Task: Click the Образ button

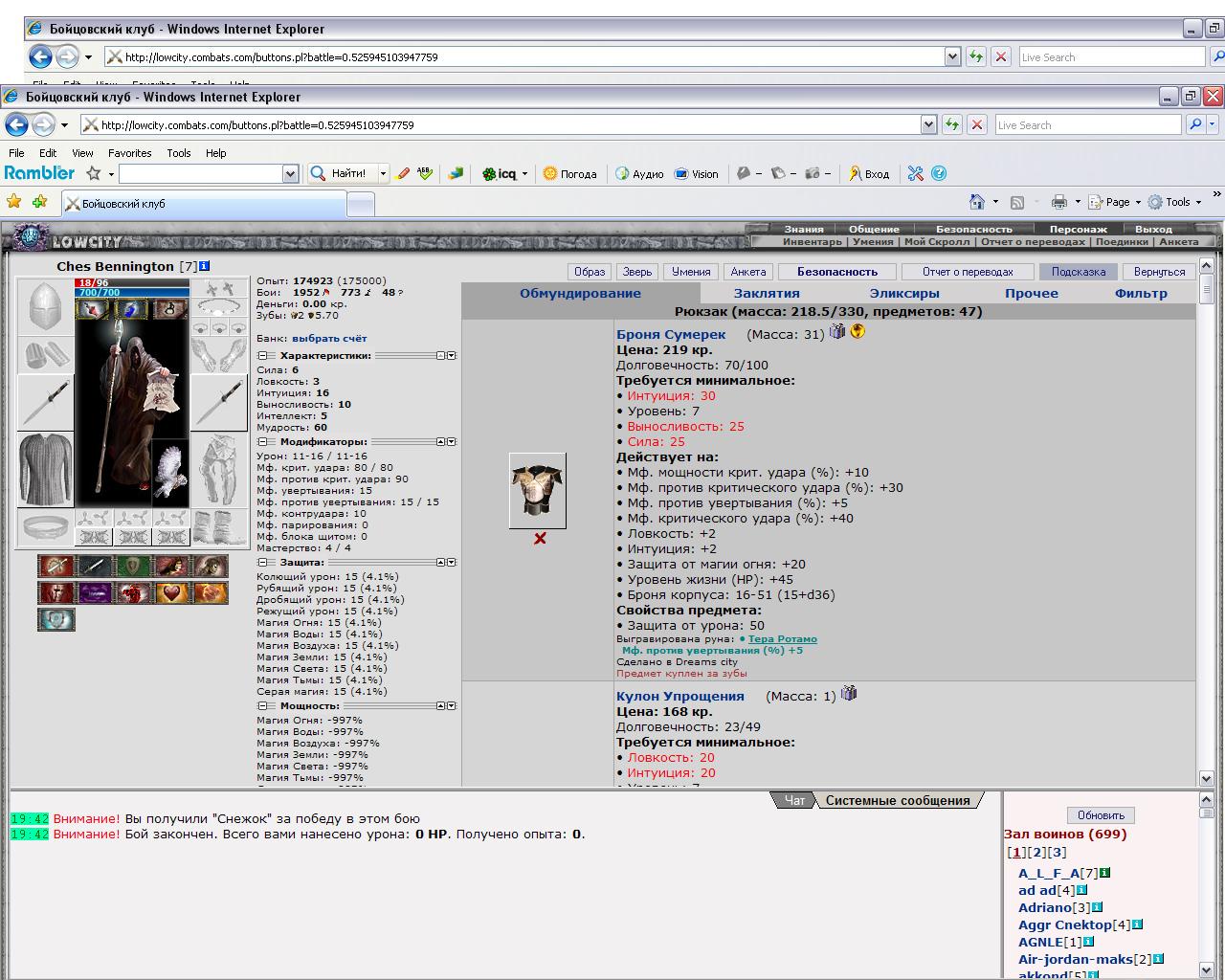Action: point(590,272)
